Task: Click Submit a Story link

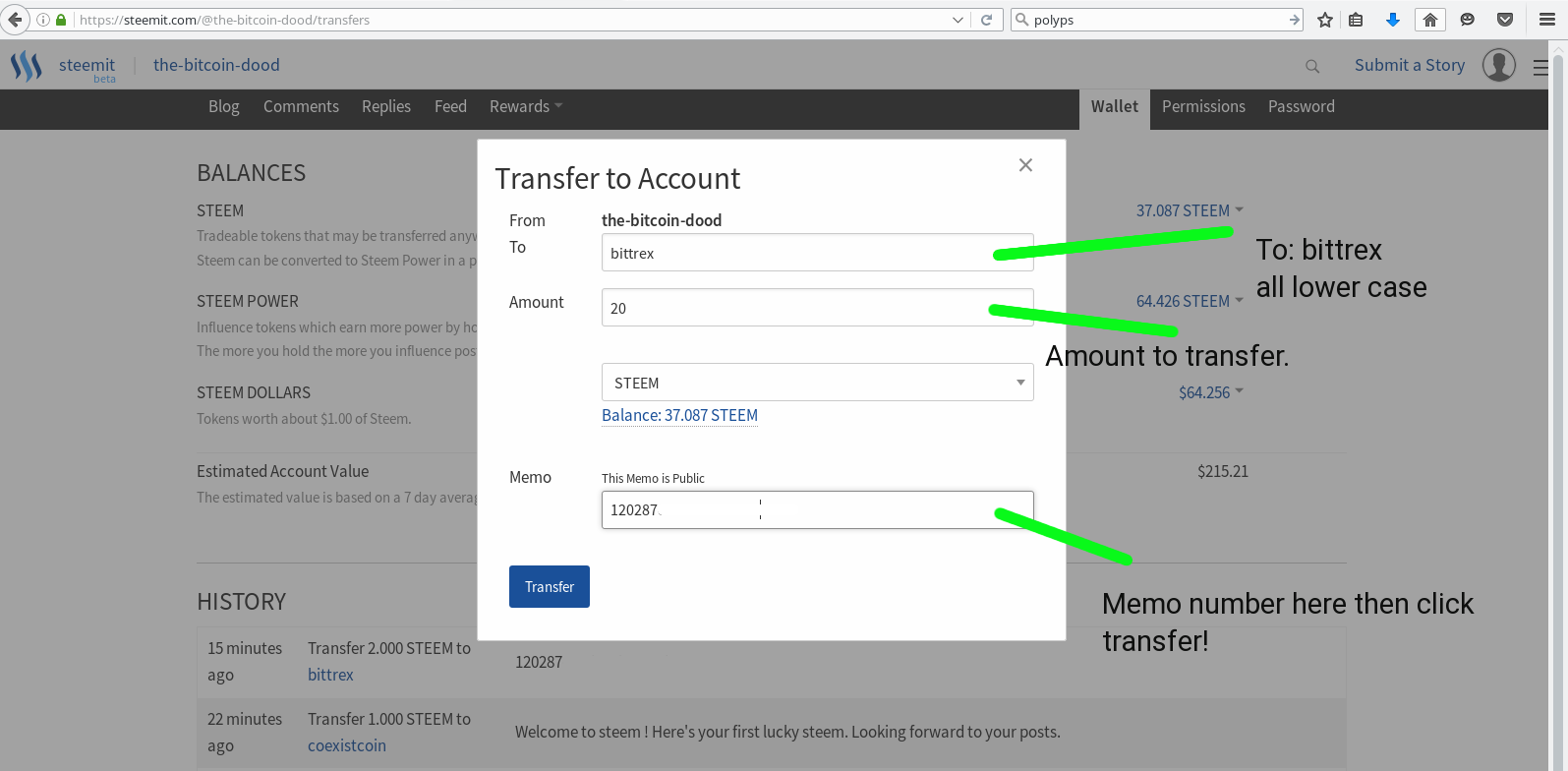Action: (x=1410, y=65)
